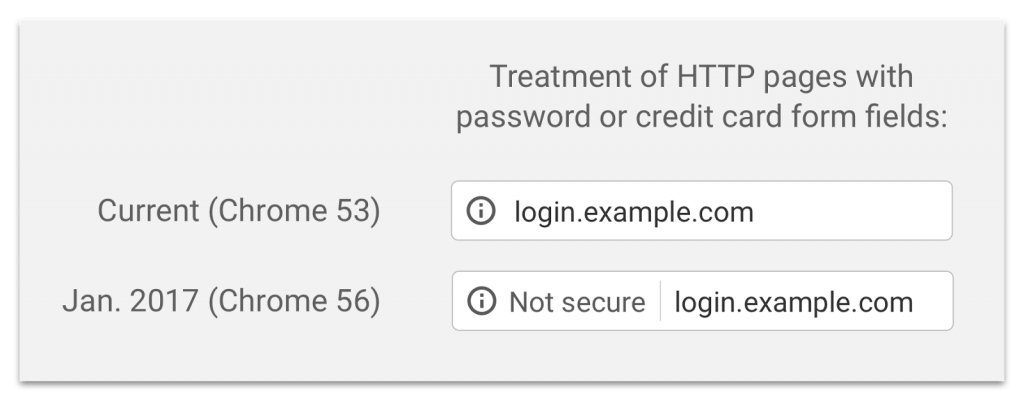Select the login.example.com URL in Chrome 53 bar
This screenshot has height=401, width=1024.
pos(633,211)
